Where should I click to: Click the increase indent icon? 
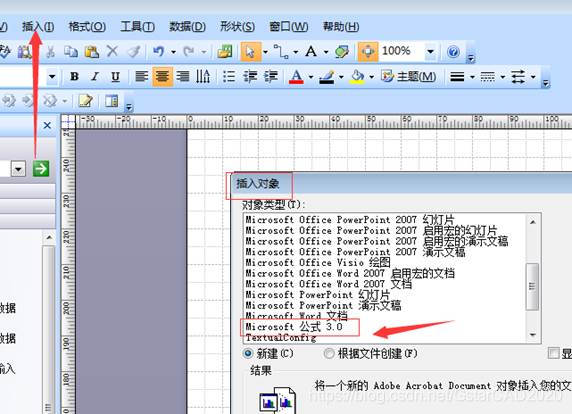pos(271,77)
